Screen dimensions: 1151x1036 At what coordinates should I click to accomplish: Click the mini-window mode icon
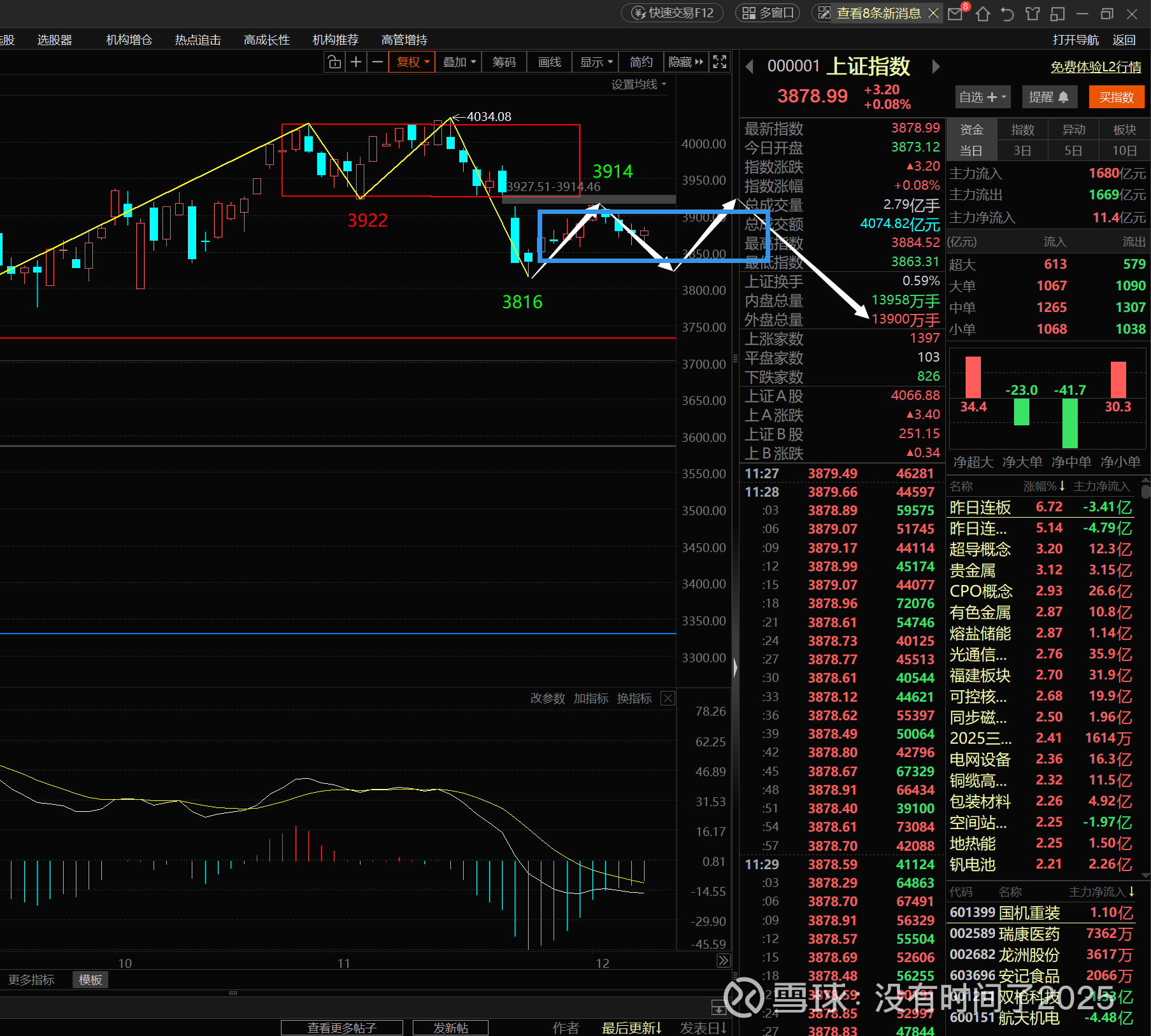1057,13
